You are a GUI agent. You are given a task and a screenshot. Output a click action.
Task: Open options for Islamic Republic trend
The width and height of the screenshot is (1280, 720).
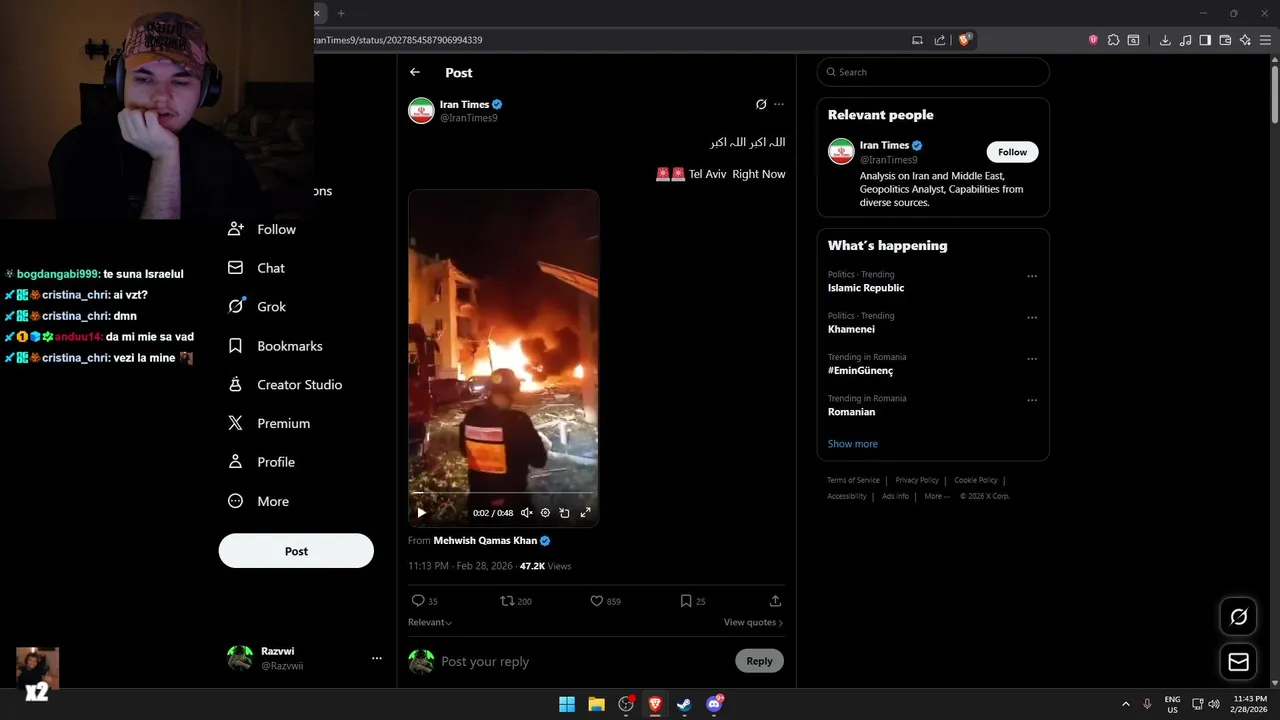[x=1032, y=276]
